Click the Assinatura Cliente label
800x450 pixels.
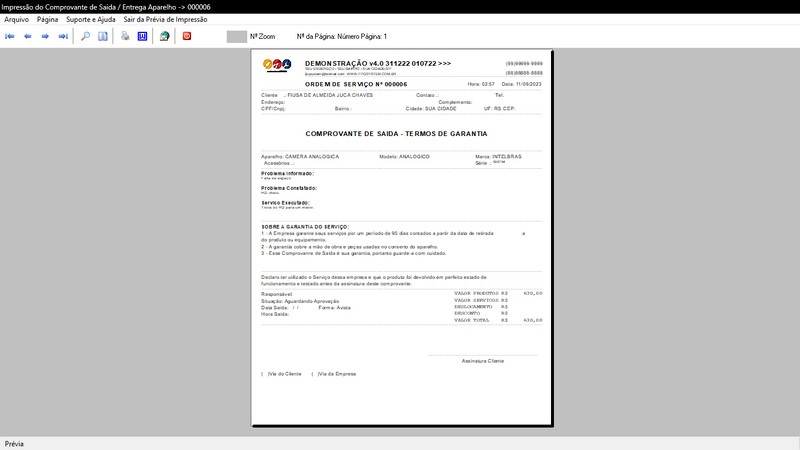click(x=483, y=361)
